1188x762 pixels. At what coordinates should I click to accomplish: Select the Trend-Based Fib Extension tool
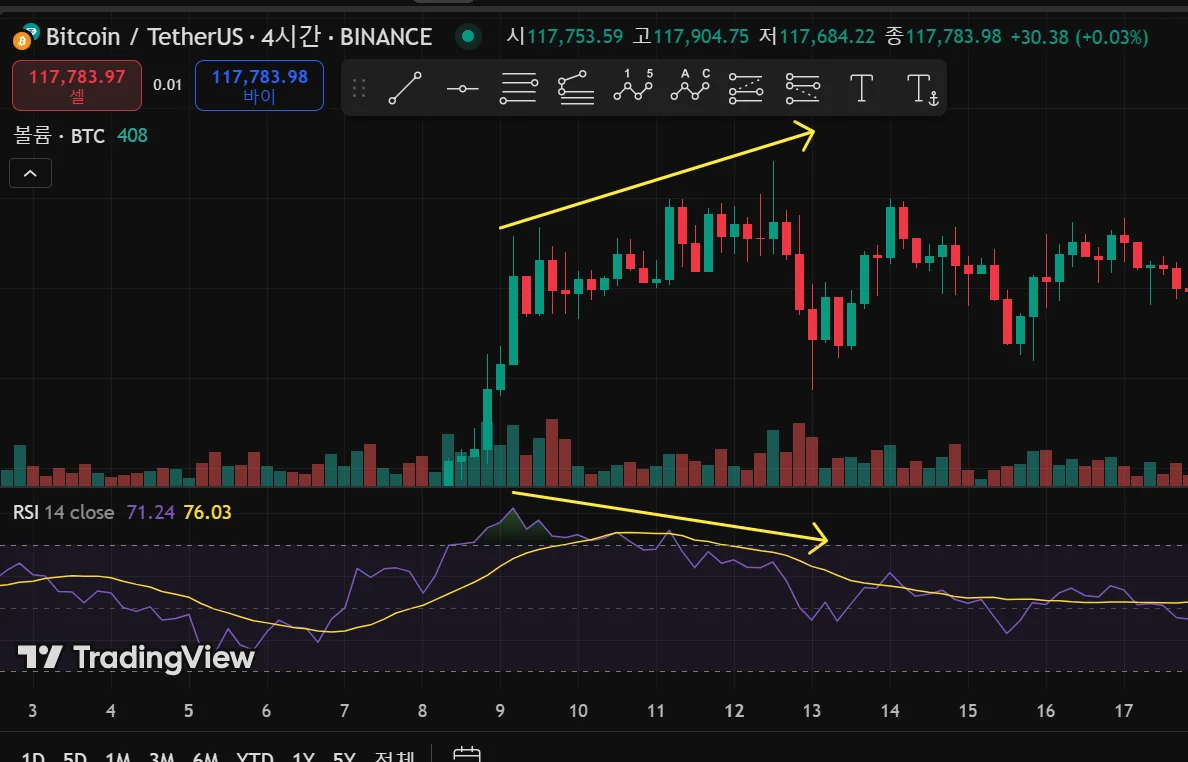click(575, 88)
